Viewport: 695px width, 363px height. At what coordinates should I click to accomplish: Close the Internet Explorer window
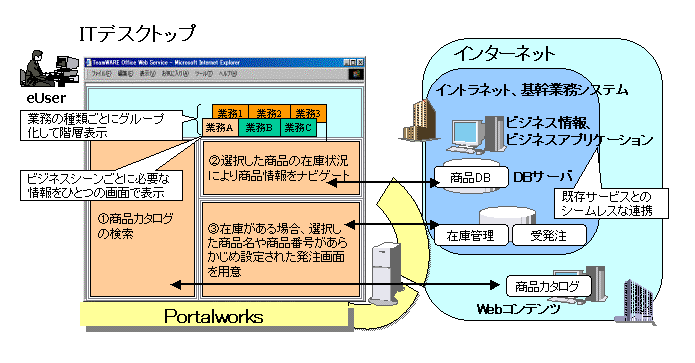[x=360, y=62]
